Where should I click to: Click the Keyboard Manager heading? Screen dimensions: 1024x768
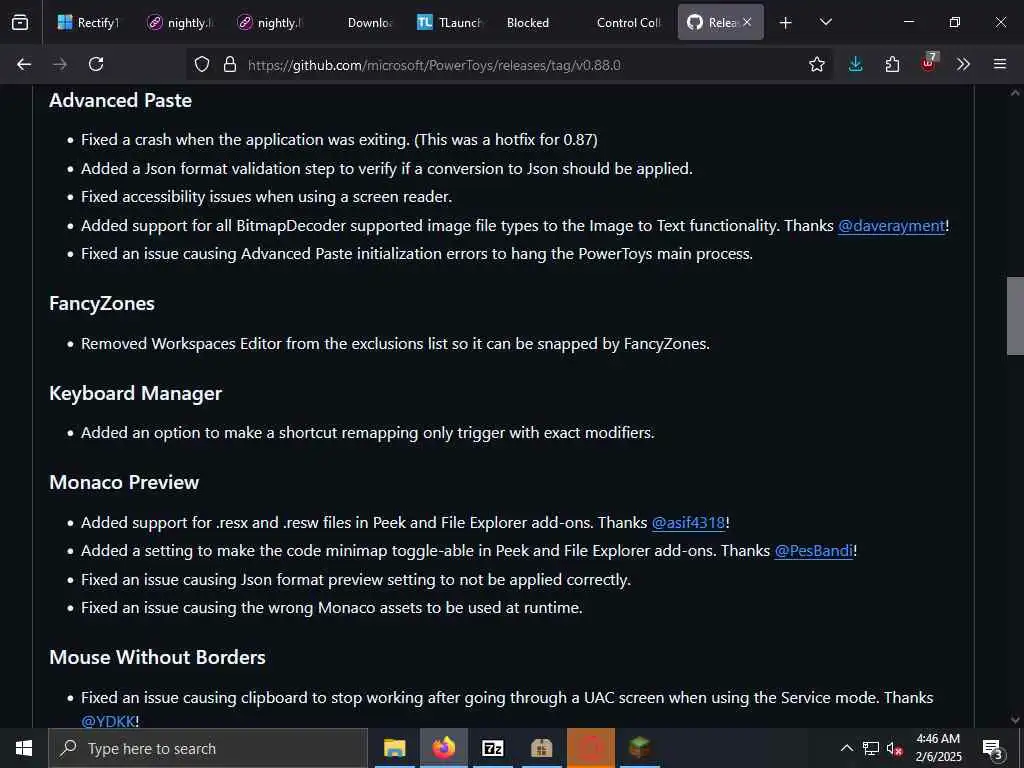pyautogui.click(x=136, y=393)
